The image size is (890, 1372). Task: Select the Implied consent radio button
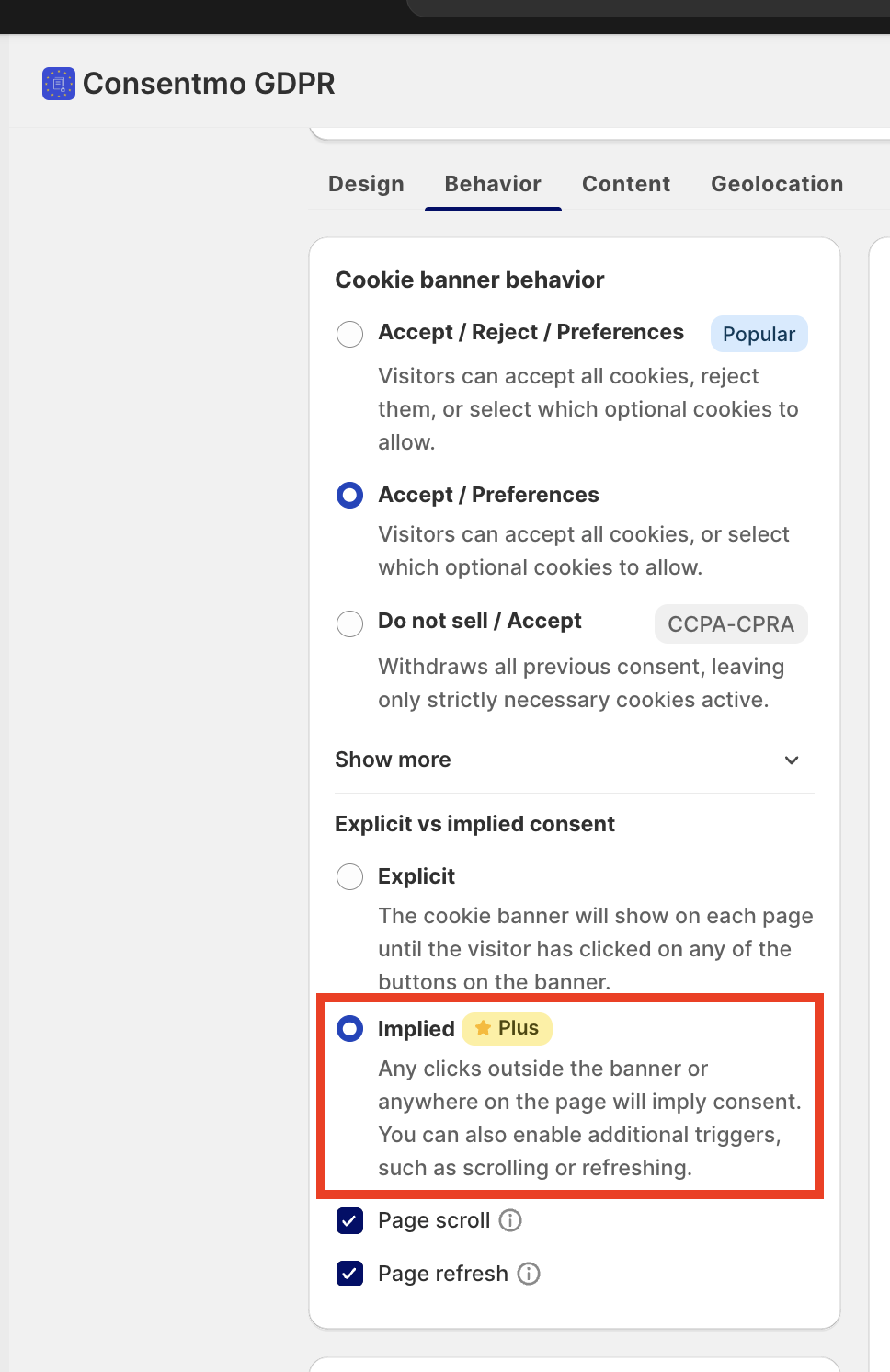point(349,1028)
